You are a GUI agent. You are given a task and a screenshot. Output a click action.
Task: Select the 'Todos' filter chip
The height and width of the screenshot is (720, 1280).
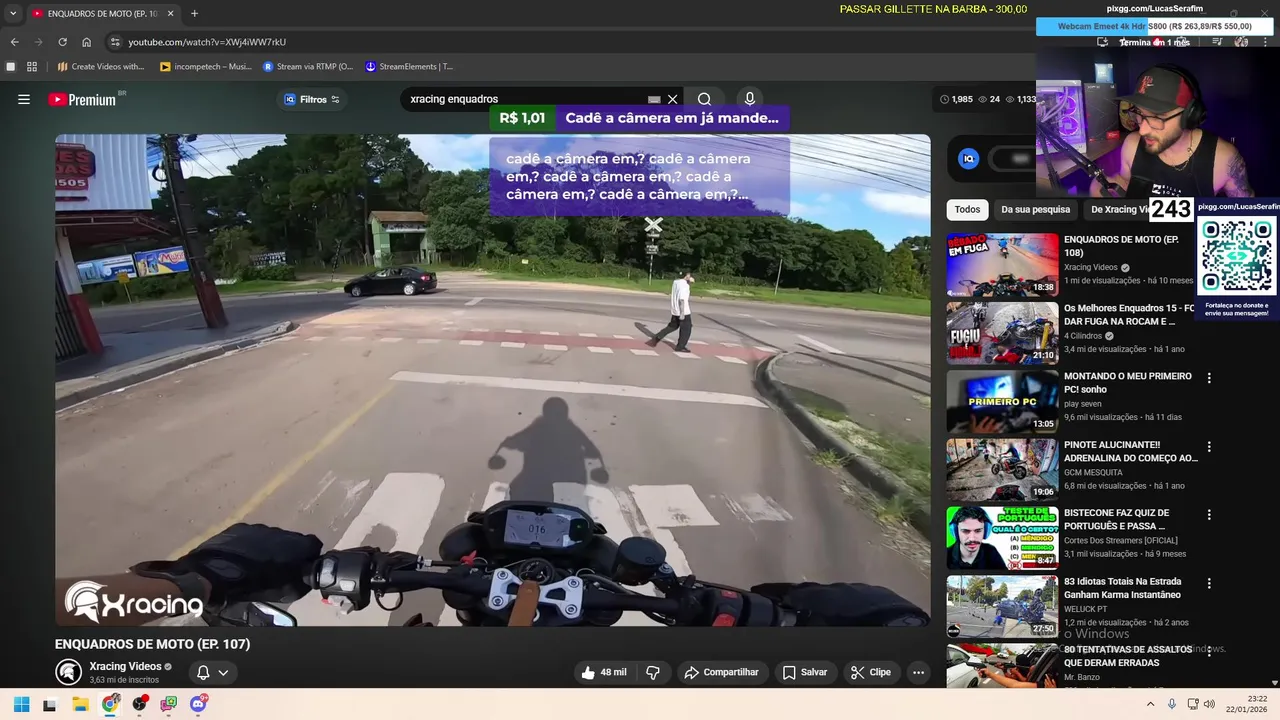click(967, 209)
